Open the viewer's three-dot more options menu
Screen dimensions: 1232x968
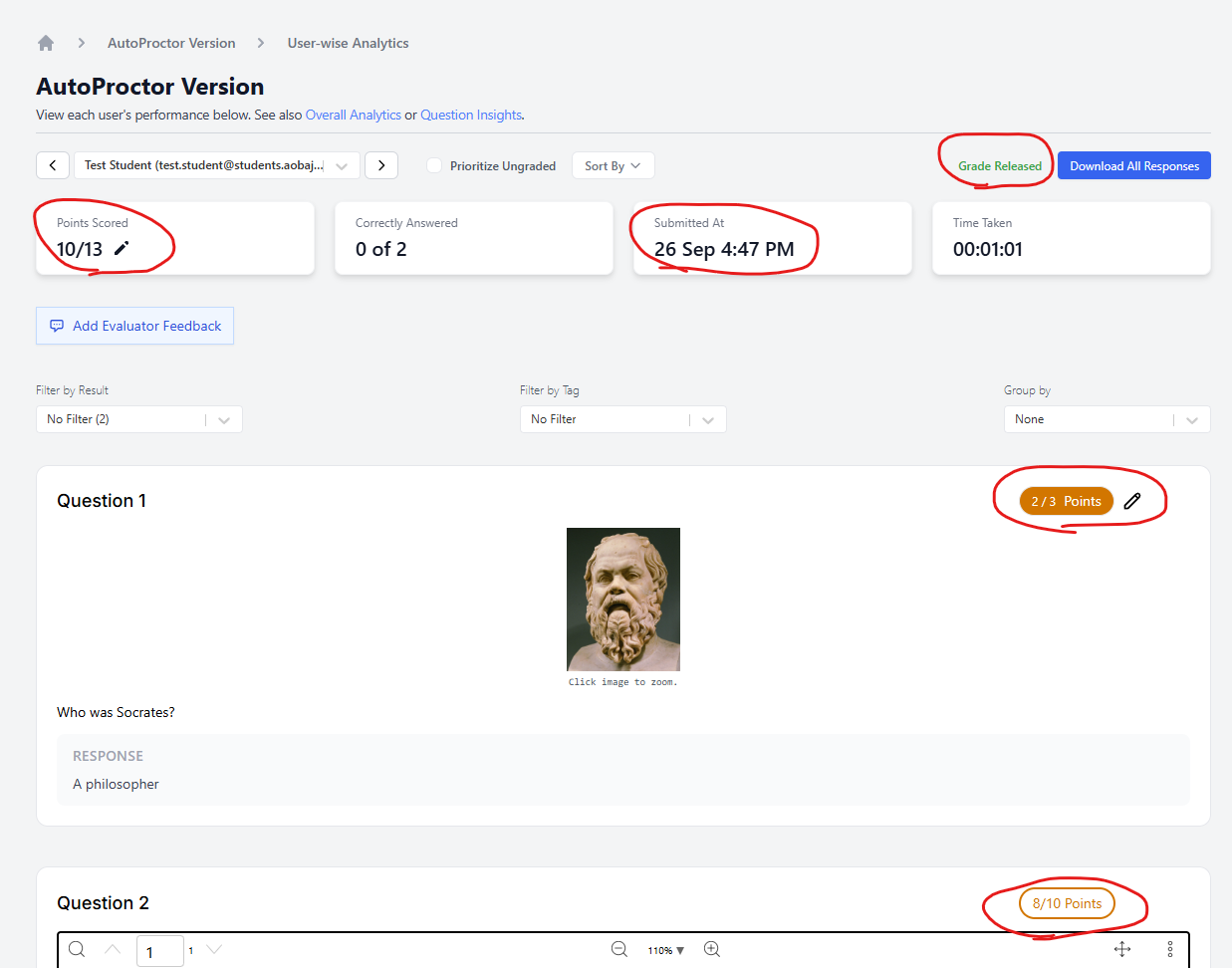(x=1170, y=950)
